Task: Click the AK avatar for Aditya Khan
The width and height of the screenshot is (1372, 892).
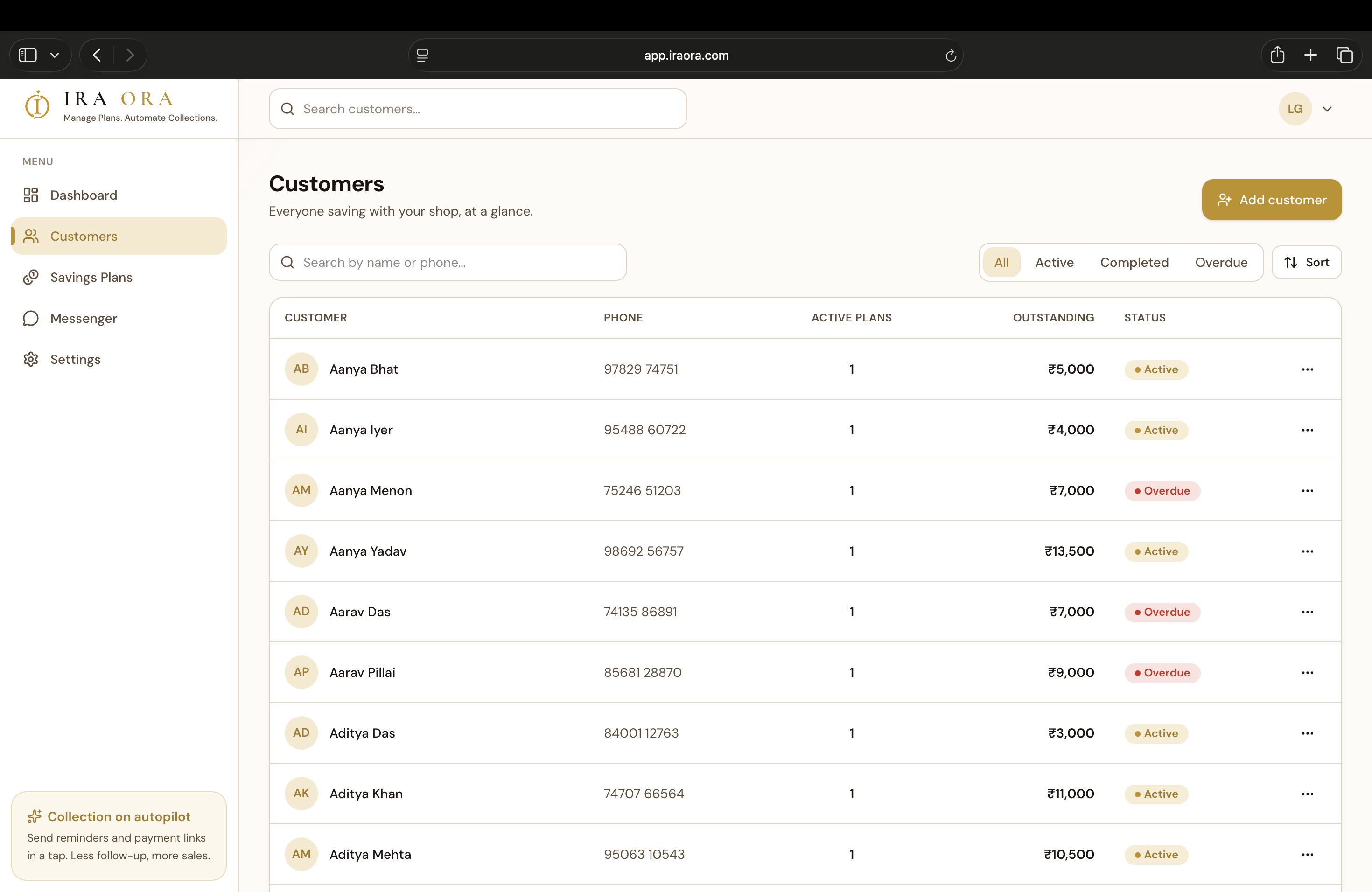Action: [301, 794]
